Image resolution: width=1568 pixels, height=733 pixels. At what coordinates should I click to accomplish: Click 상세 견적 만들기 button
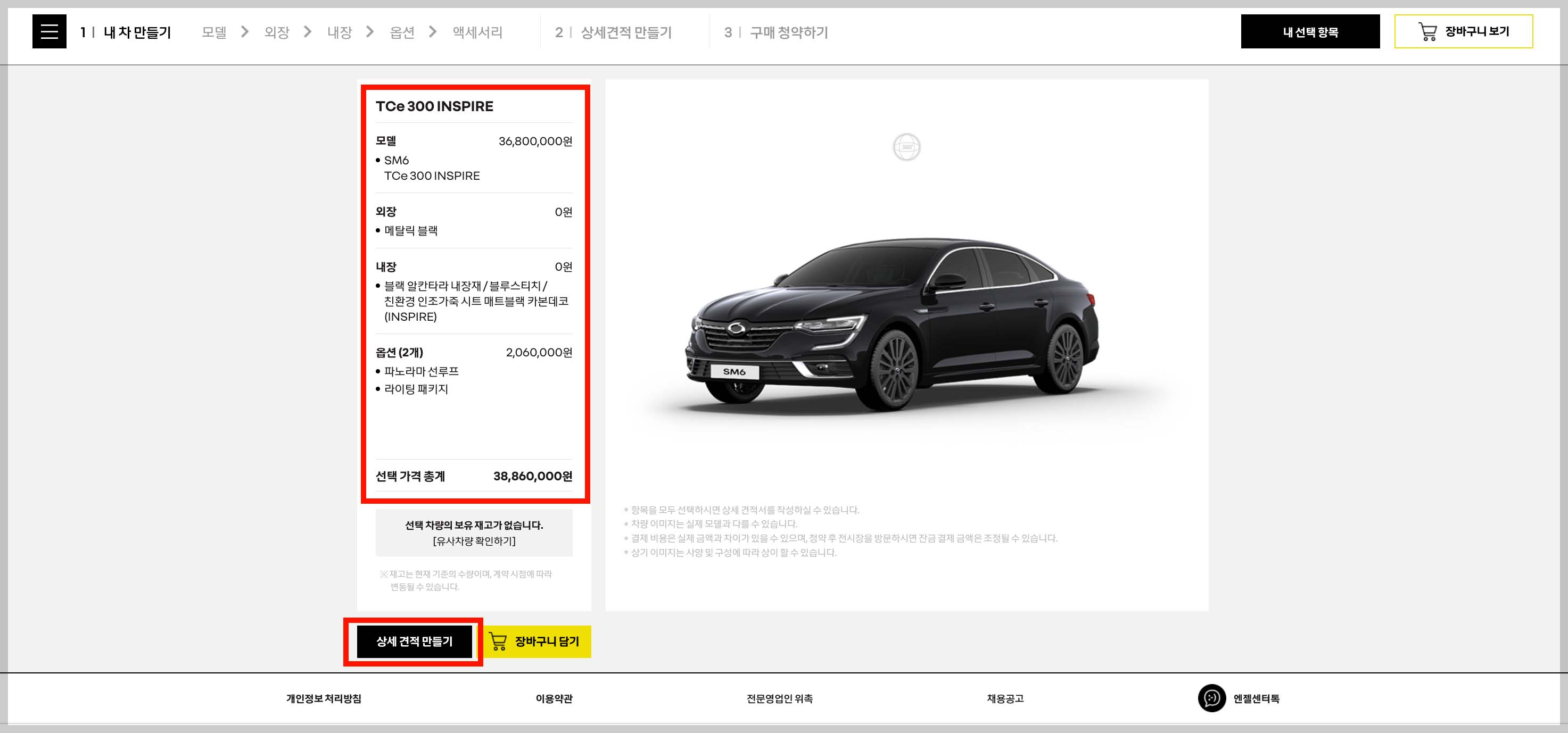(414, 641)
